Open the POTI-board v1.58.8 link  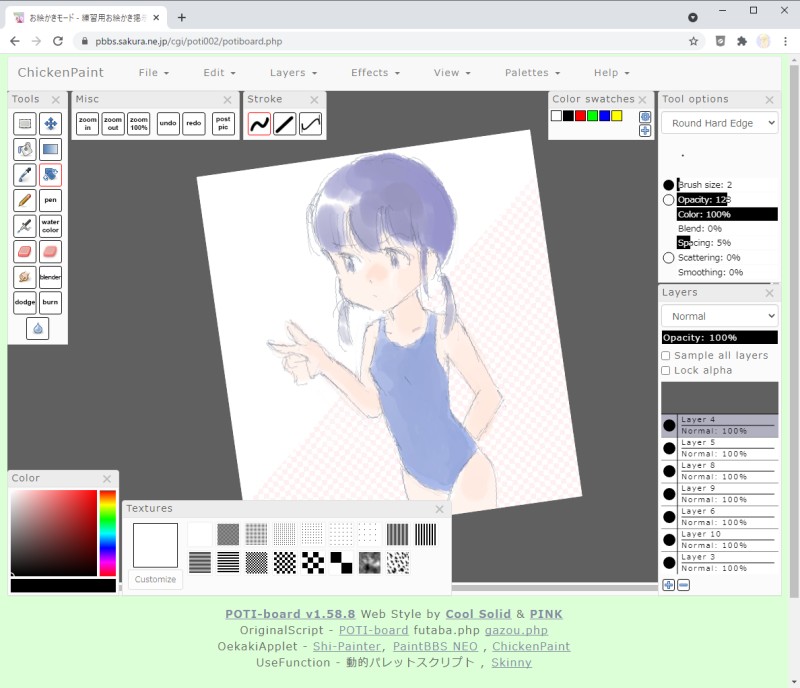coord(290,614)
